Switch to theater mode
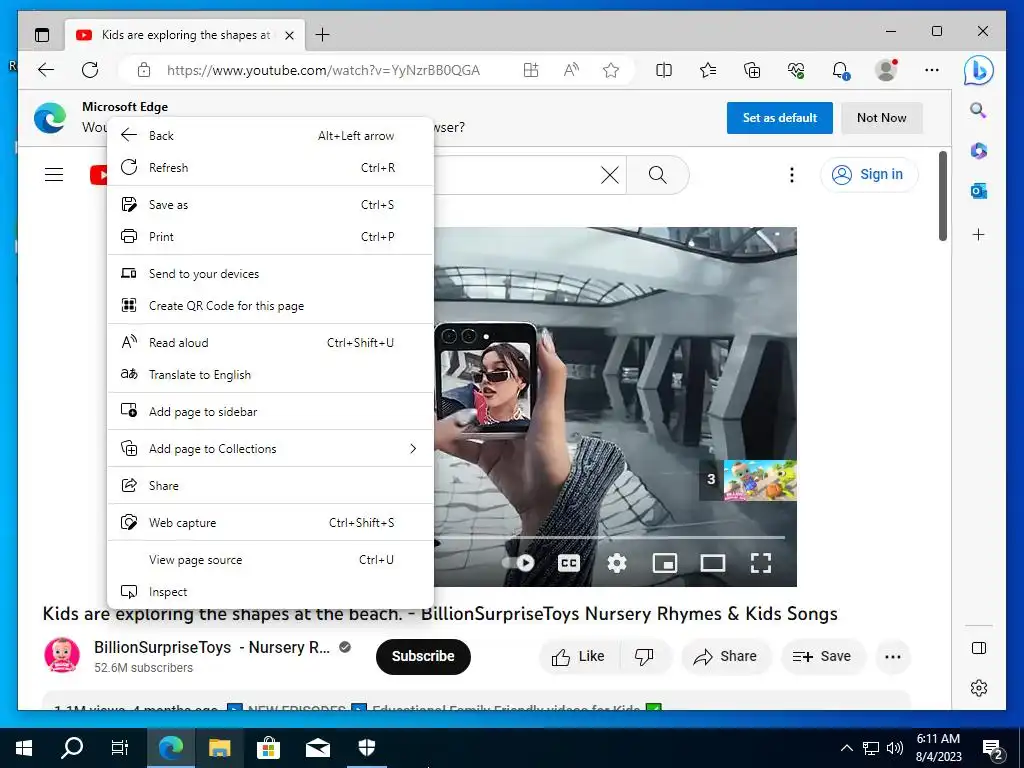Viewport: 1024px width, 768px height. coord(712,563)
